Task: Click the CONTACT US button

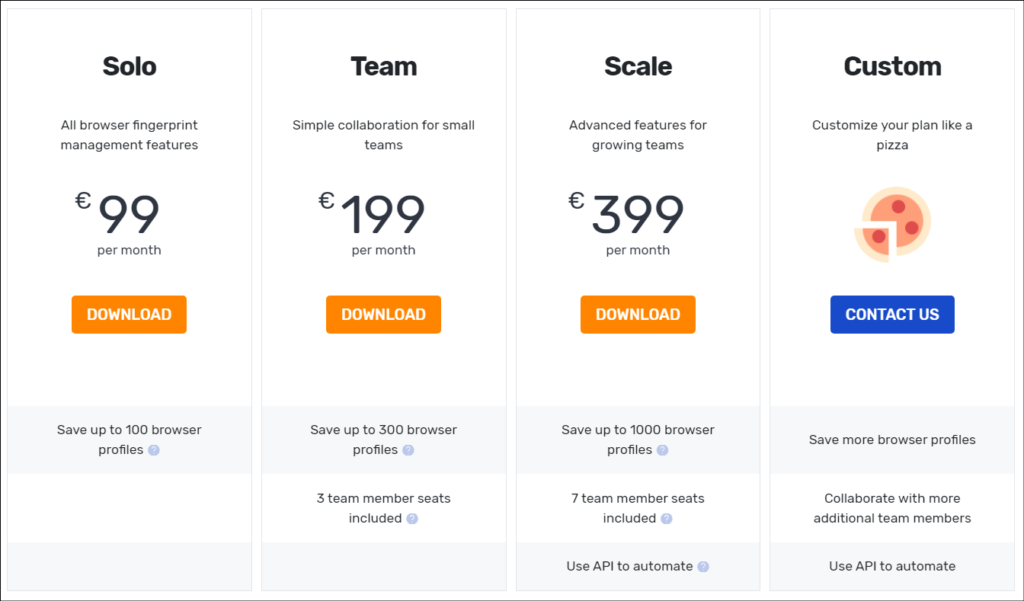Action: pos(892,314)
